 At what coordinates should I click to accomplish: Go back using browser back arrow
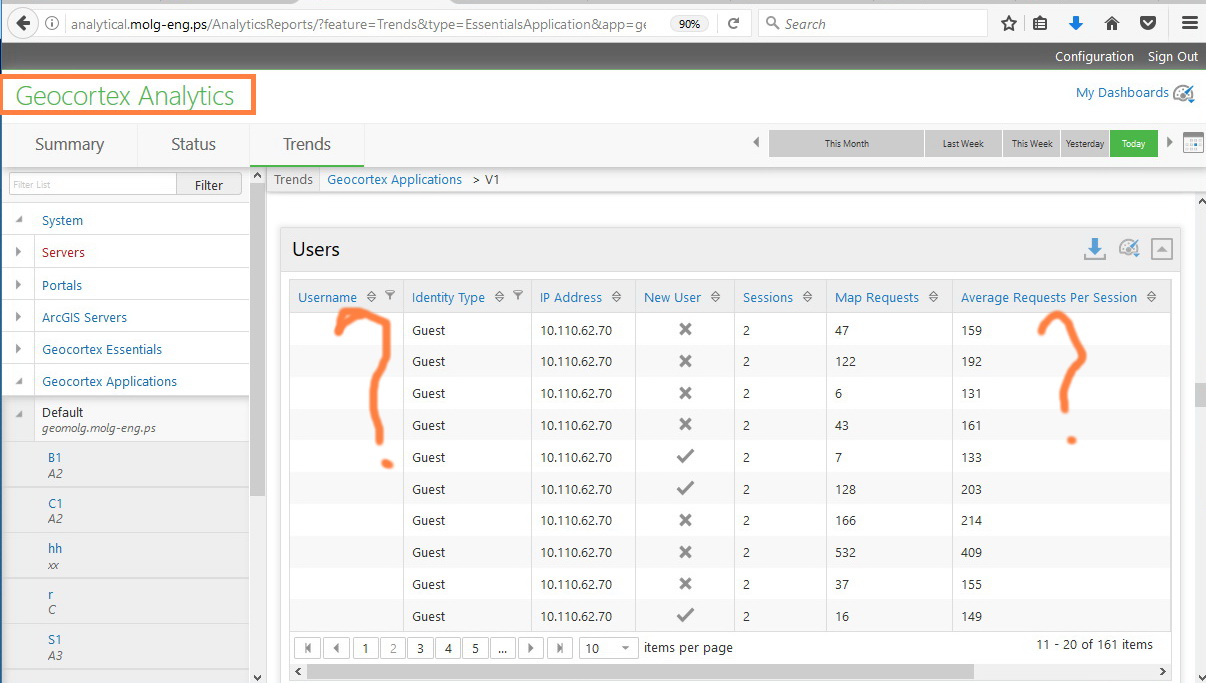(x=21, y=22)
